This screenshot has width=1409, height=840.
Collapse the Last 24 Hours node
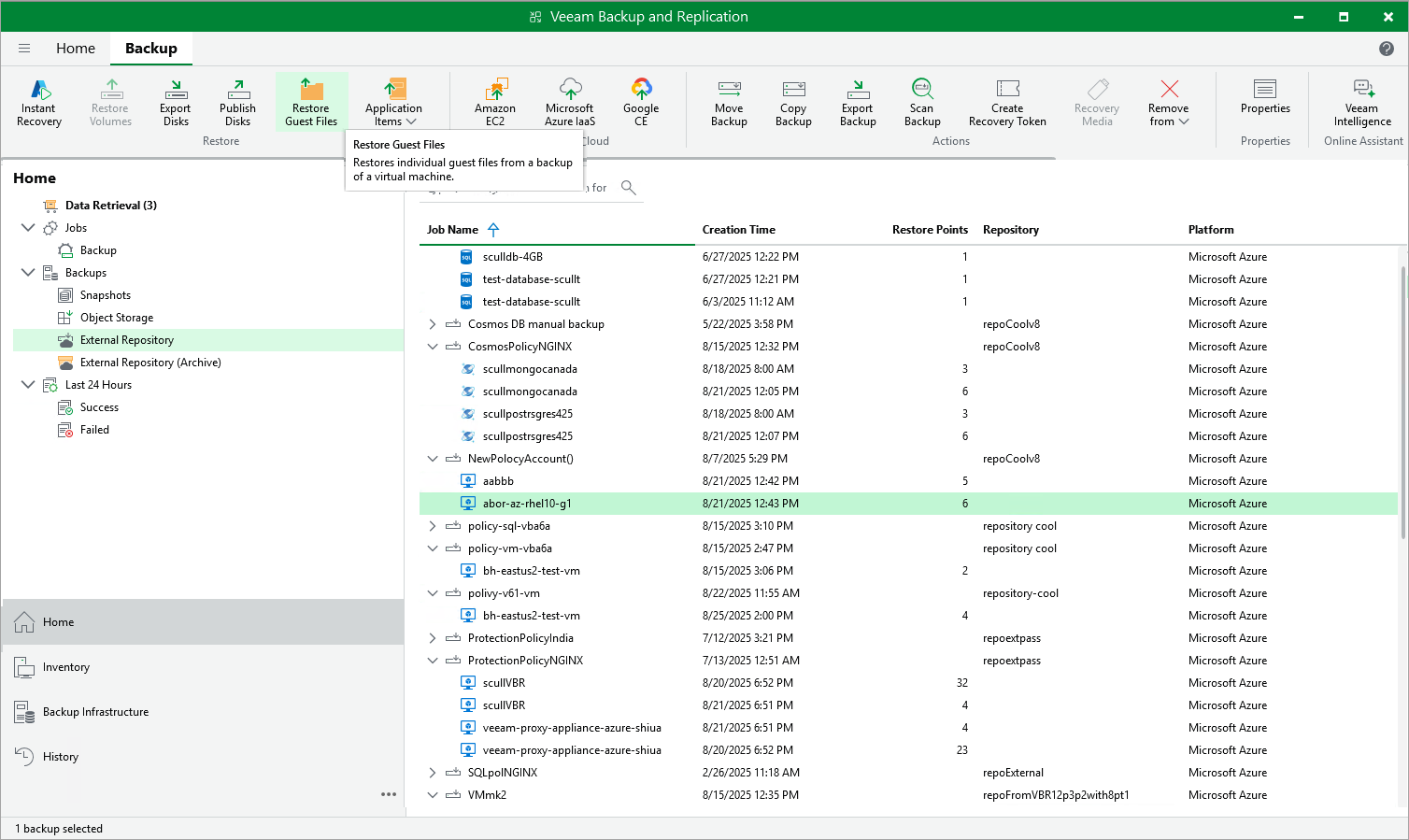28,385
